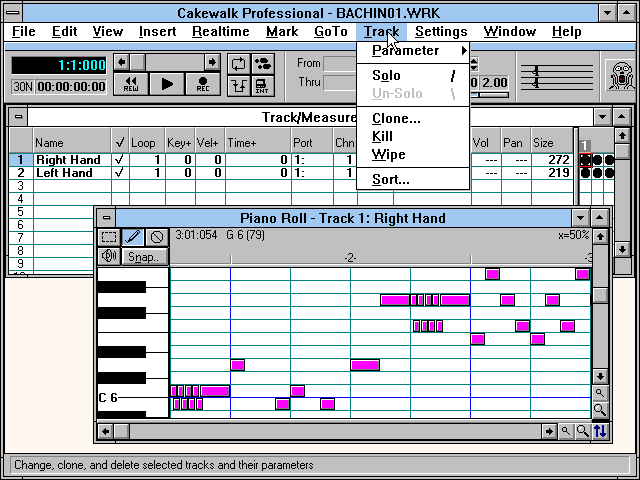Viewport: 640px width, 480px height.
Task: Select the Piano Roll eraser tool
Action: 157,237
